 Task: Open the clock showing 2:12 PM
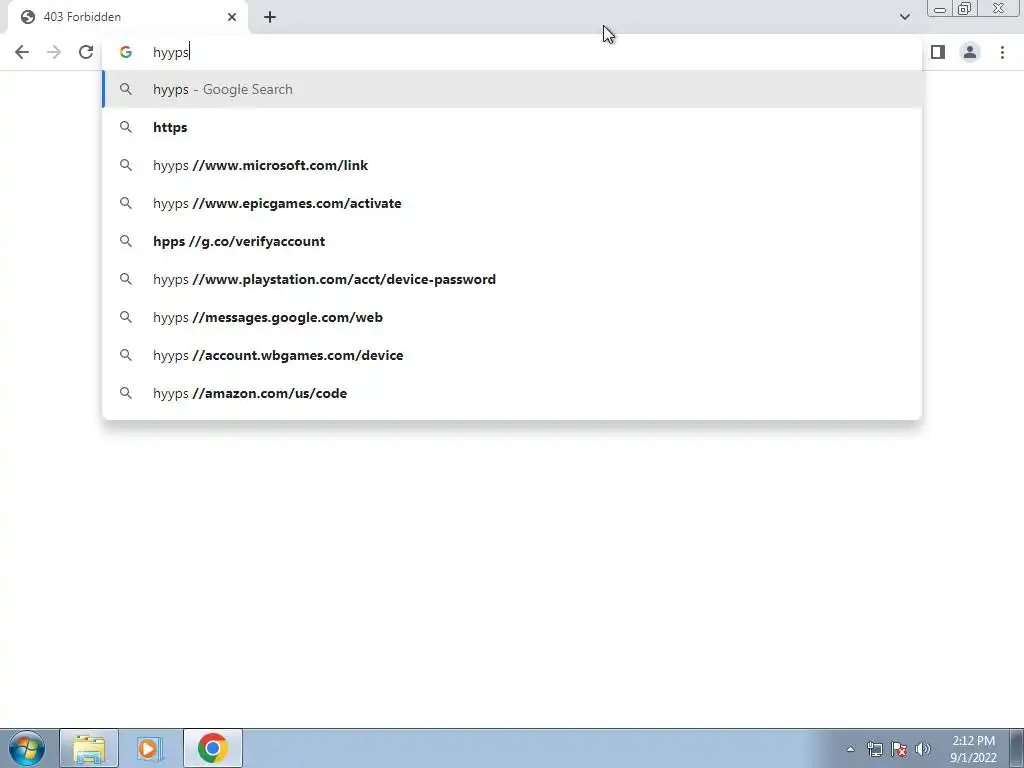(x=973, y=749)
